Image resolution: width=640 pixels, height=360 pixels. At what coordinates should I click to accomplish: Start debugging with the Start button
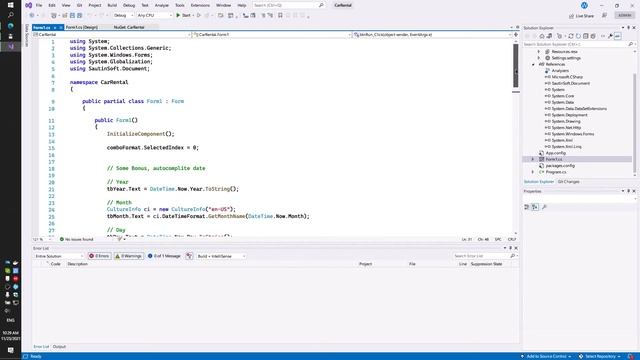coord(184,15)
